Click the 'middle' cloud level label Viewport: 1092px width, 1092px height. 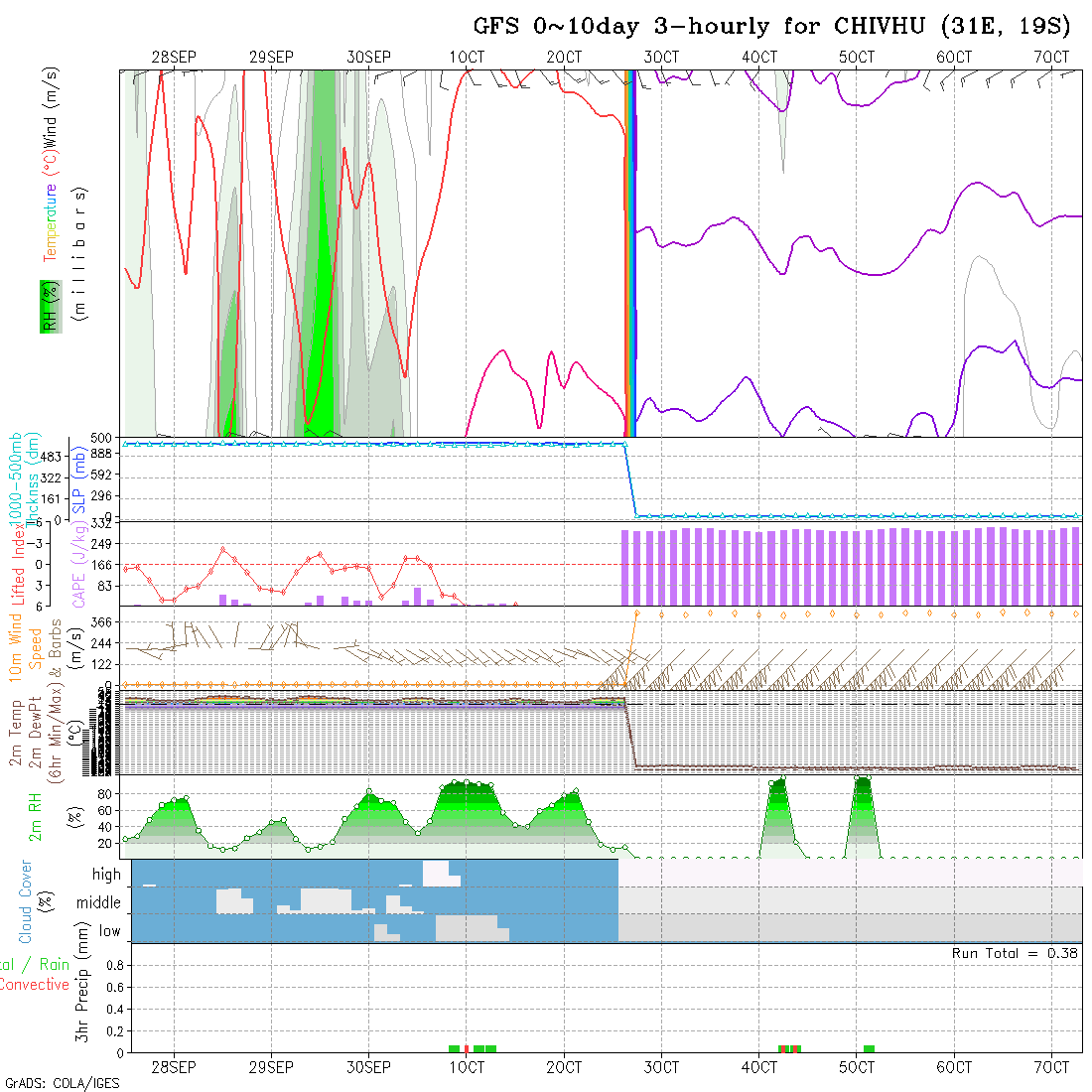98,903
